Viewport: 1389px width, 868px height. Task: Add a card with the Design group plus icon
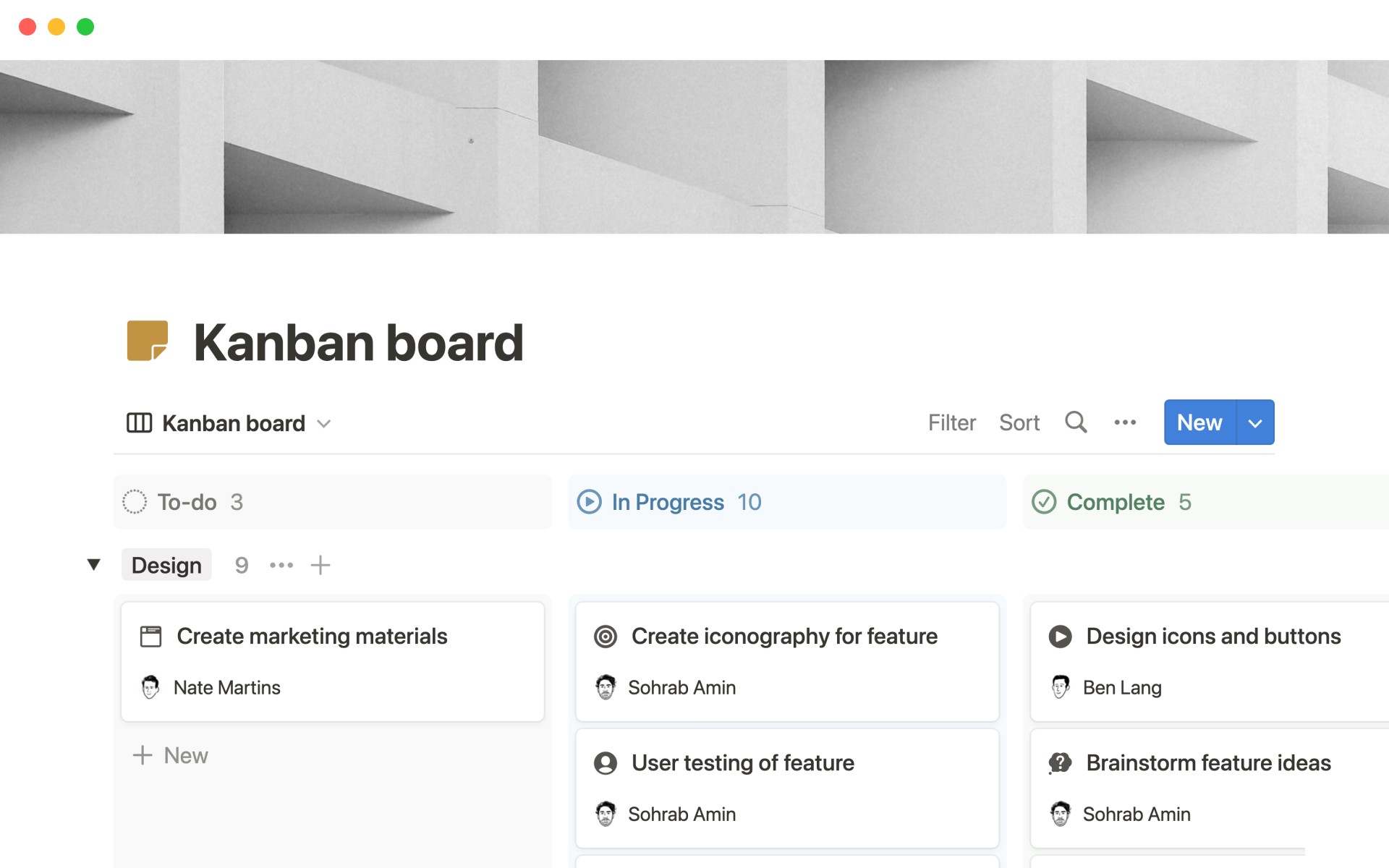(x=320, y=565)
